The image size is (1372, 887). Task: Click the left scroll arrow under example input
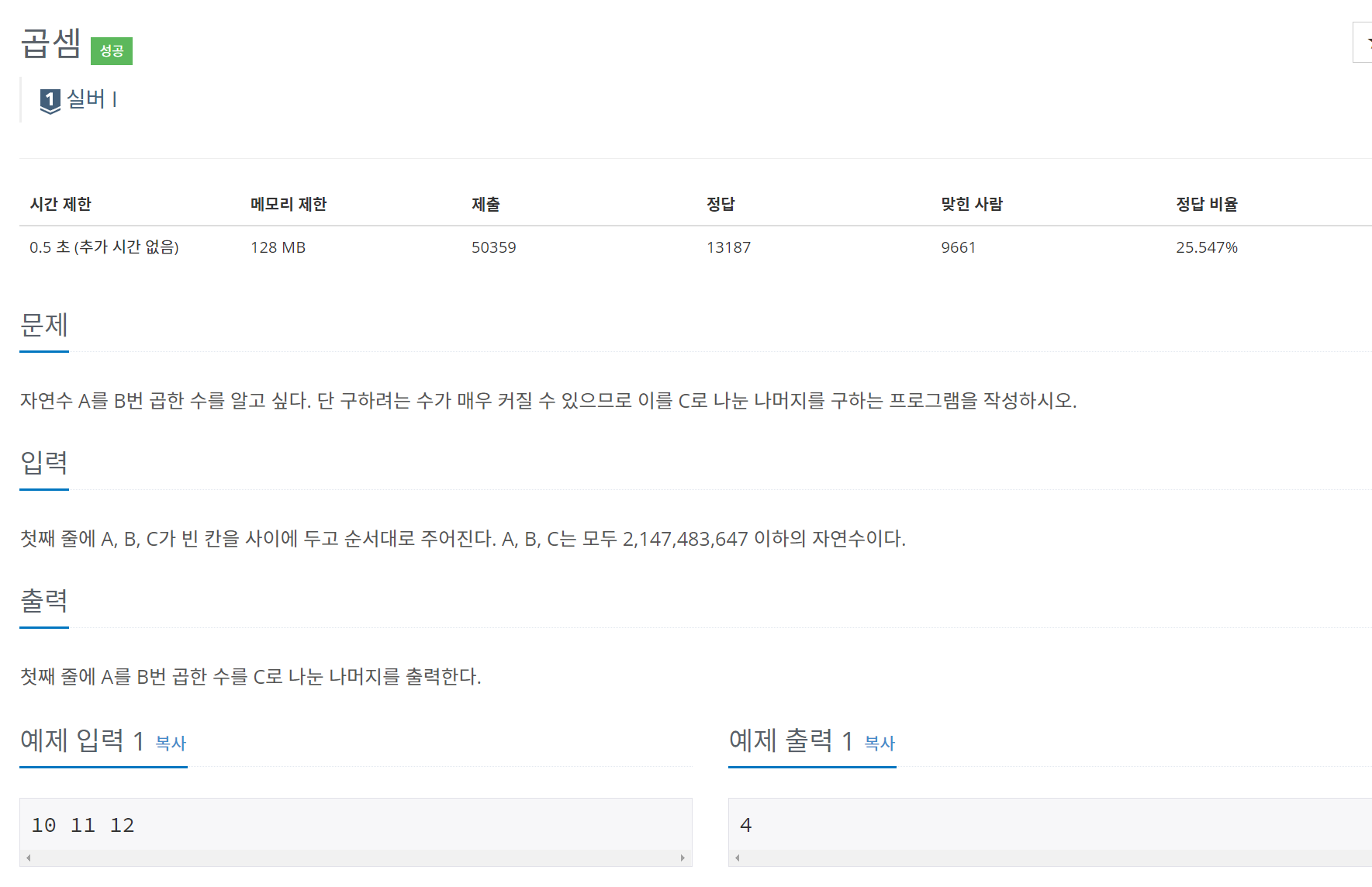pos(29,858)
